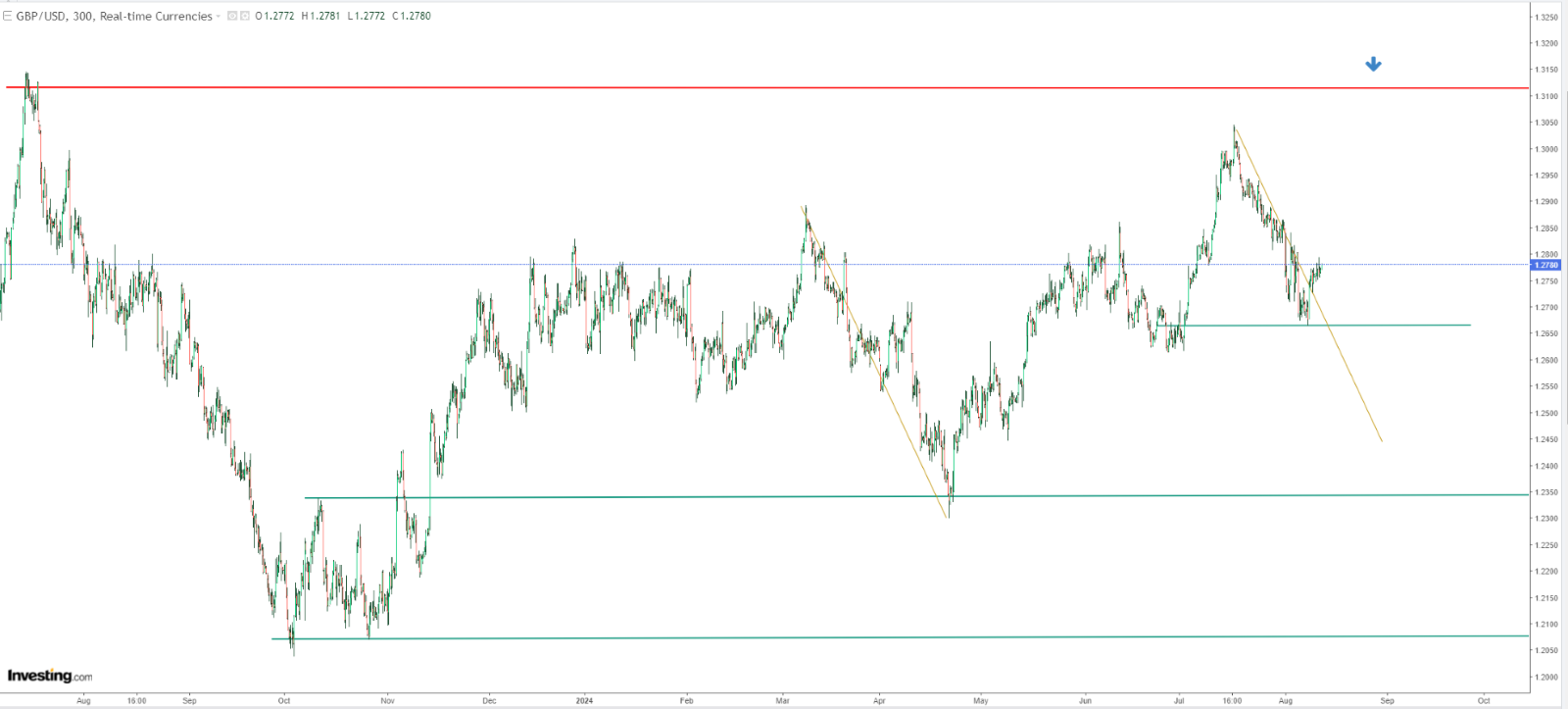Collapse the GBP/USD legend with the bracket icon

7,16
